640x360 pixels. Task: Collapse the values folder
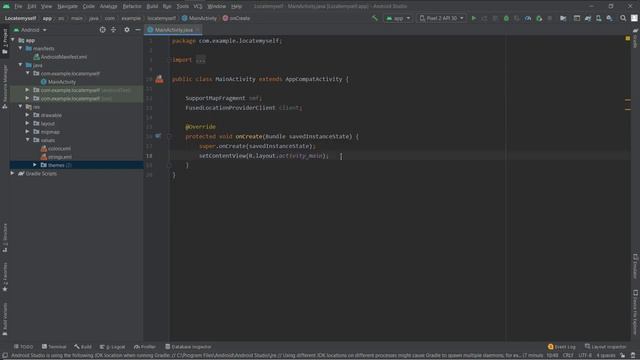point(27,140)
